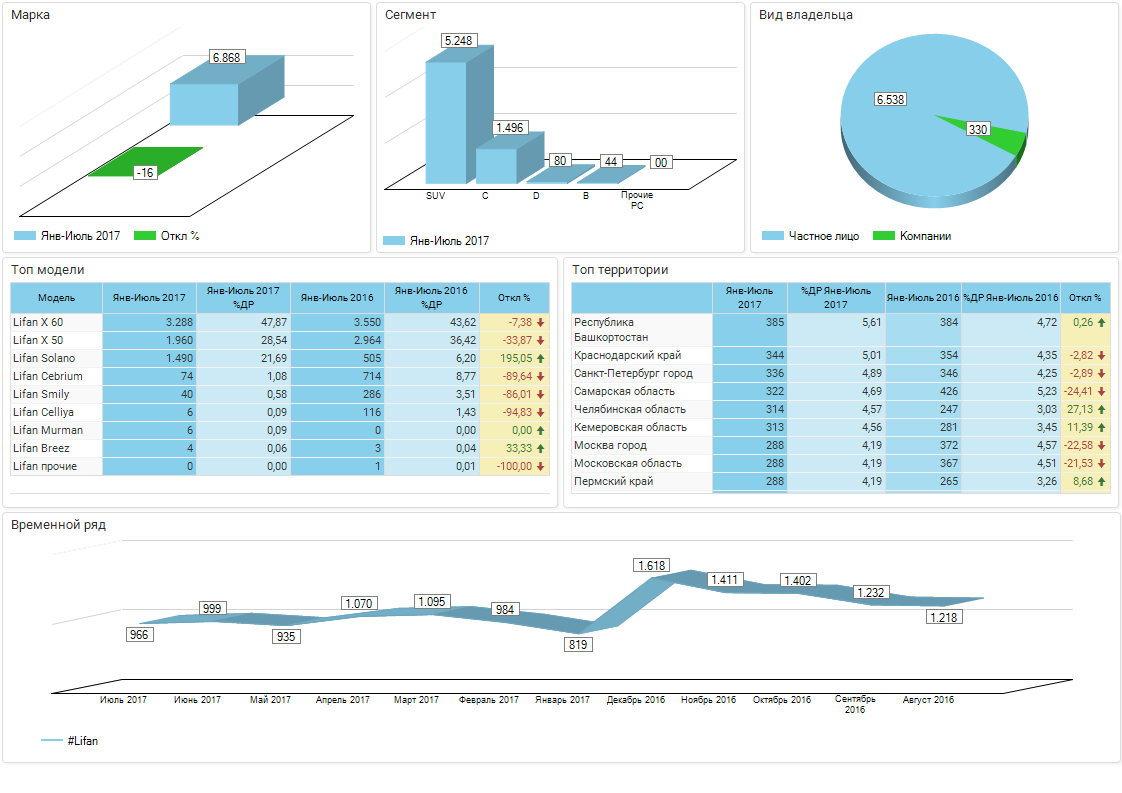Click the -24,41 deviation value
The width and height of the screenshot is (1122, 793).
[x=1078, y=391]
